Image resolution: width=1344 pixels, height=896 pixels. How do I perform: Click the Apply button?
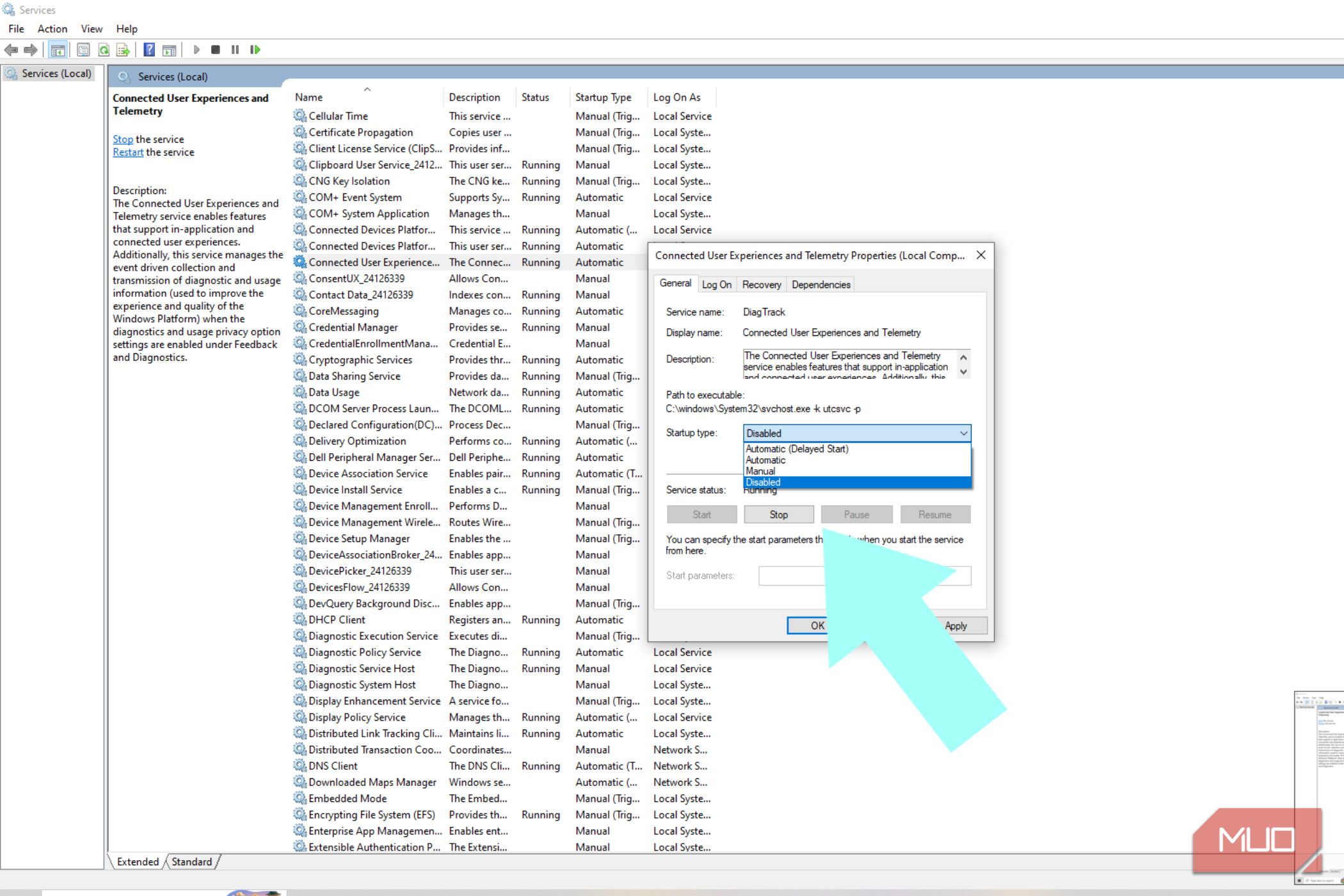[956, 626]
